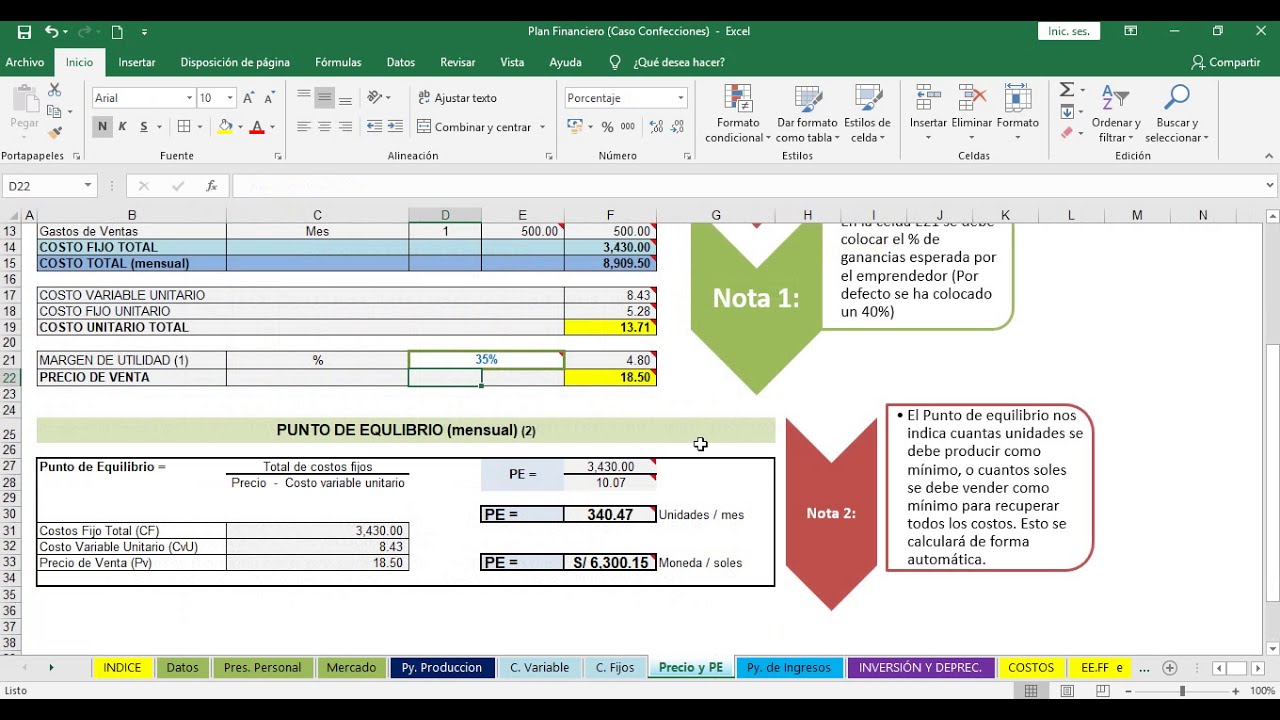The height and width of the screenshot is (720, 1280).
Task: Click the decrease indent icon
Action: click(x=374, y=127)
